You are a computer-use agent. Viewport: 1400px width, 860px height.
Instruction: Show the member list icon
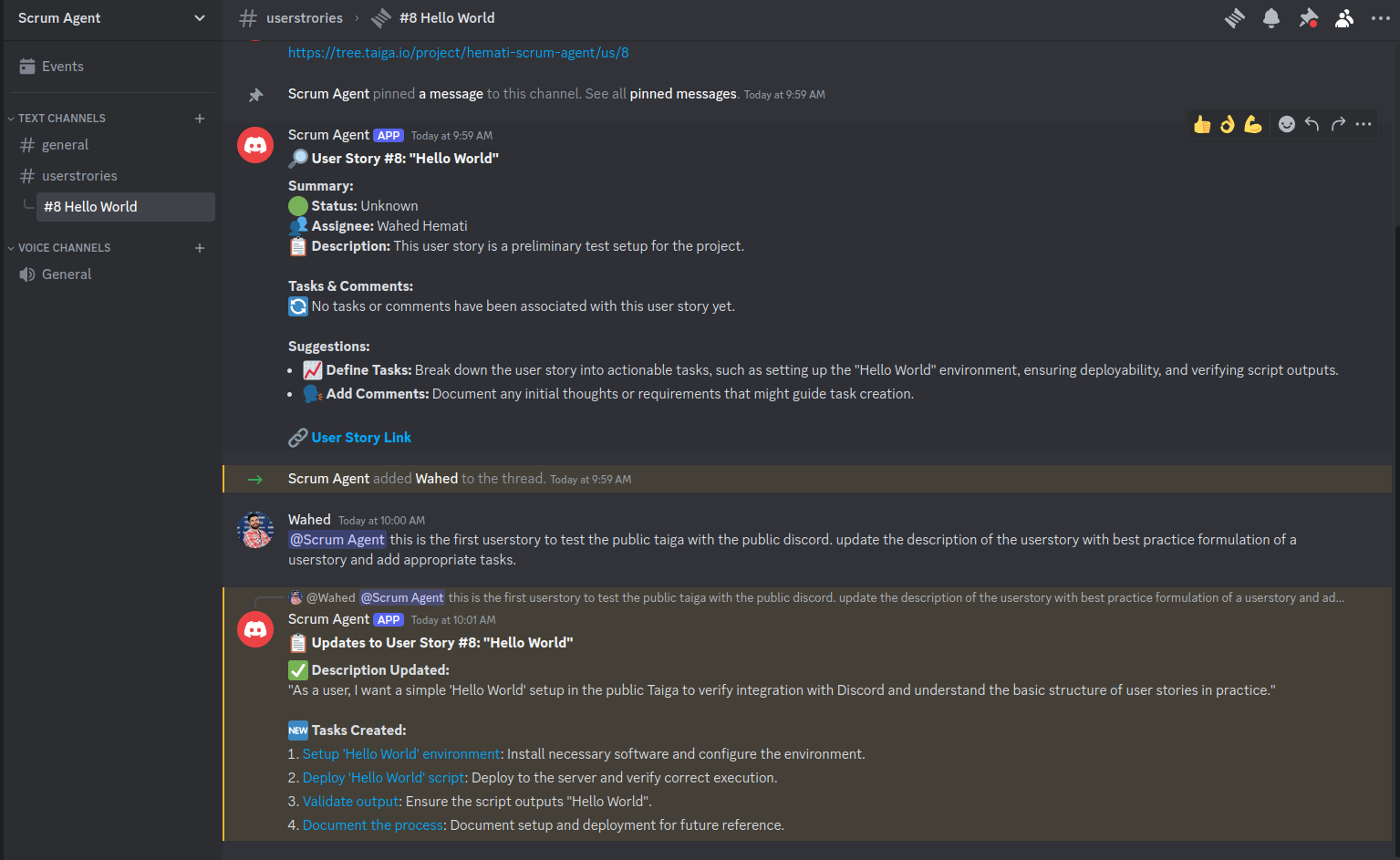(1344, 18)
